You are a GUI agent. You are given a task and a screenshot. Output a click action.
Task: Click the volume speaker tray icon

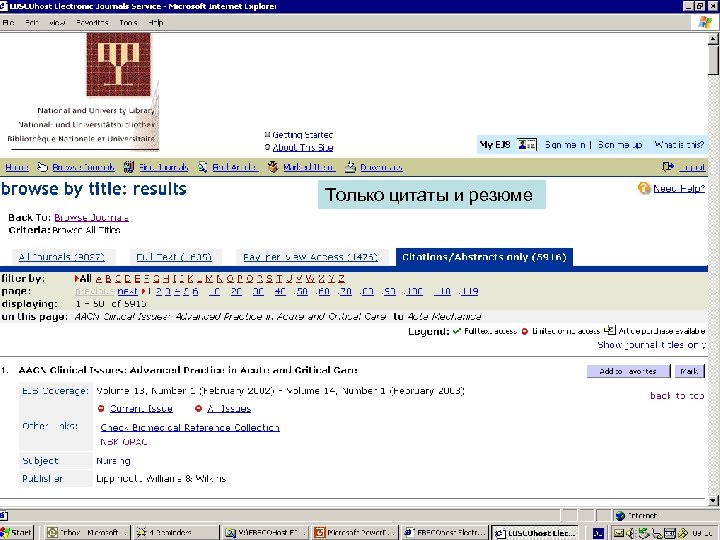point(630,533)
